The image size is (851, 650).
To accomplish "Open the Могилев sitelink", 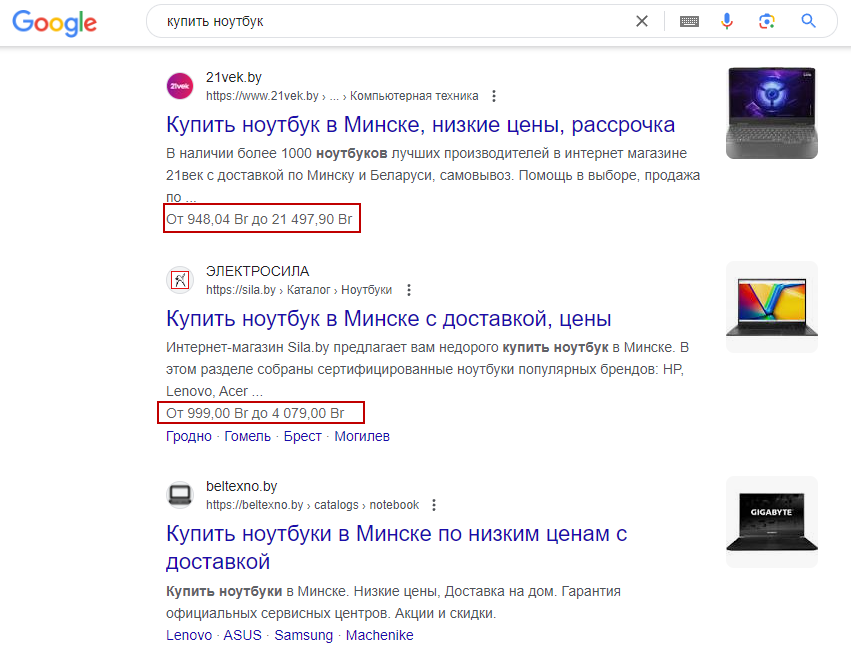I will (x=362, y=436).
